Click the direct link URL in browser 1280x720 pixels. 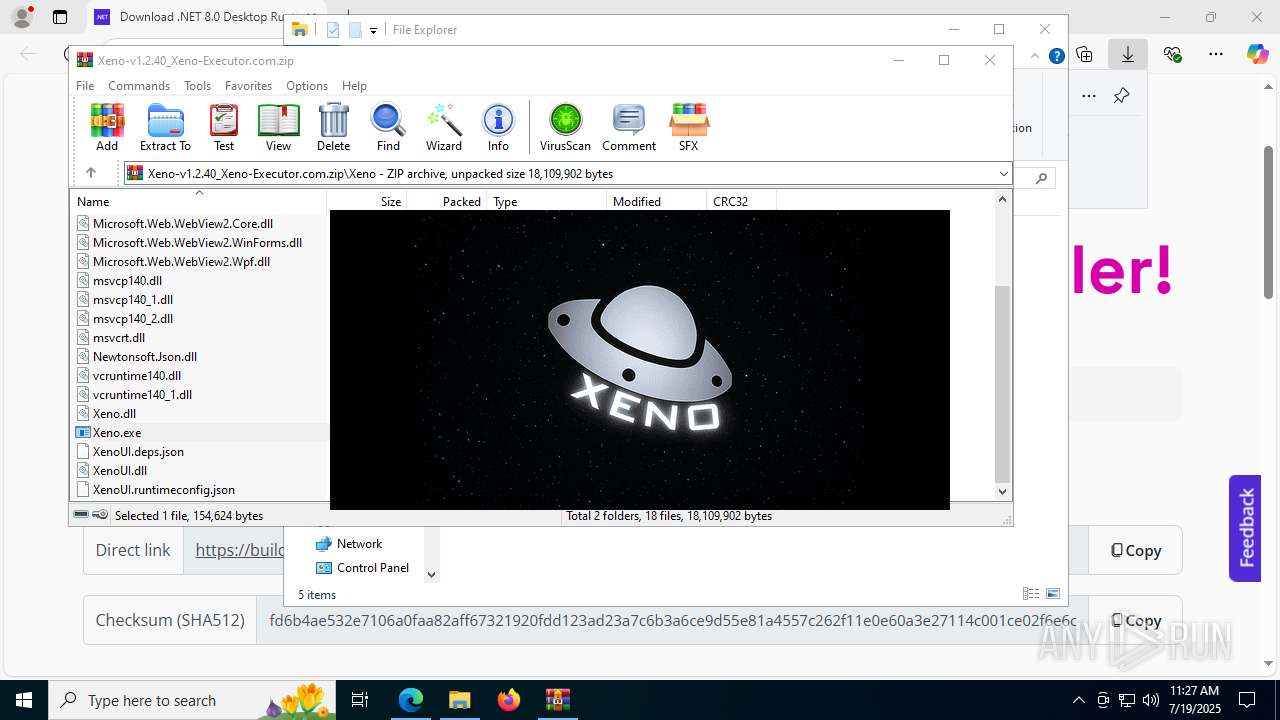point(240,550)
